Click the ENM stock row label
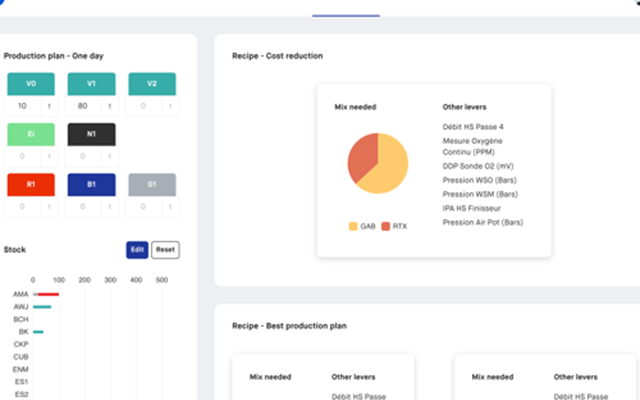Viewport: 640px width, 400px height. (21, 369)
